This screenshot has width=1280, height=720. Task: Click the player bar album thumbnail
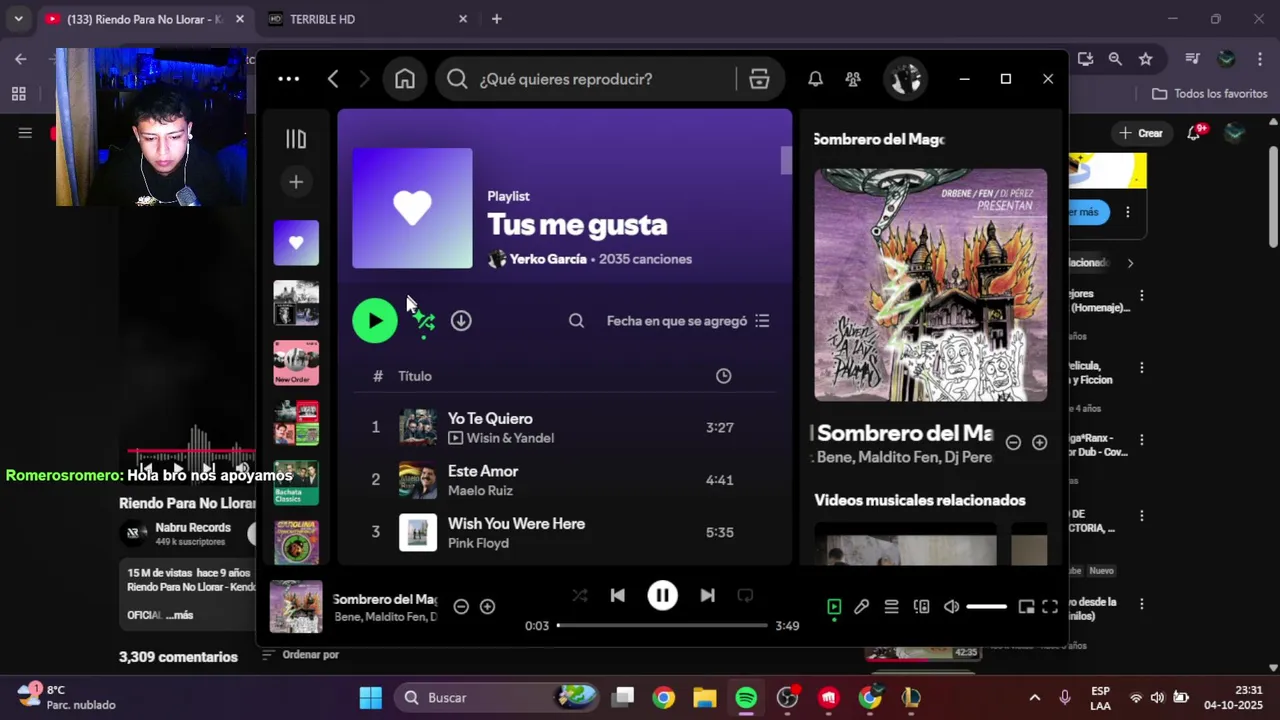click(x=296, y=607)
